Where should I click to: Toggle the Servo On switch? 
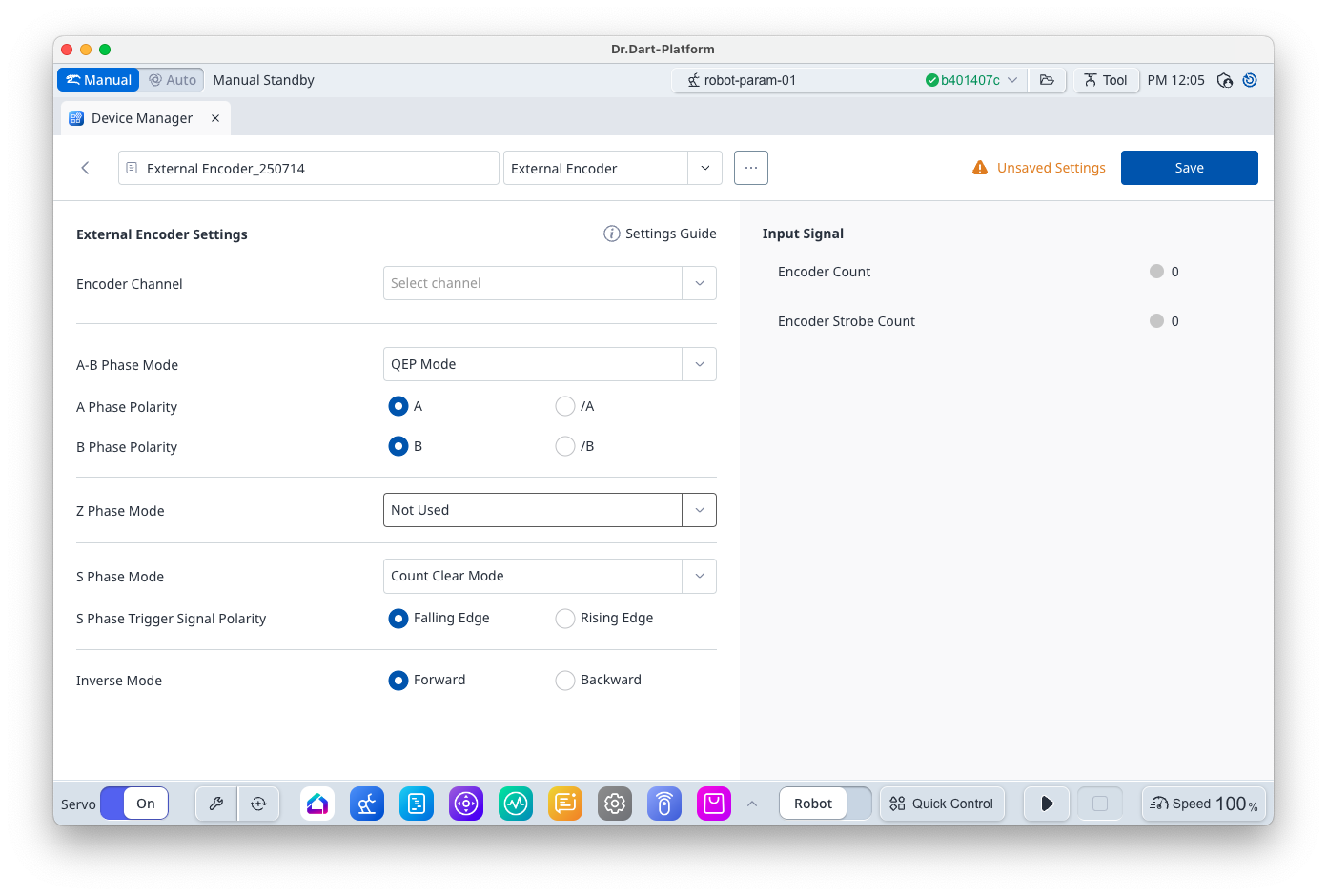[134, 804]
